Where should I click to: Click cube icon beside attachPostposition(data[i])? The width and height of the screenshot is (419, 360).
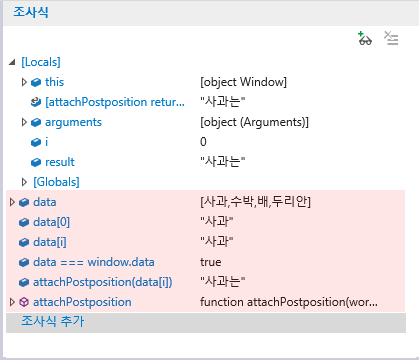pos(24,282)
